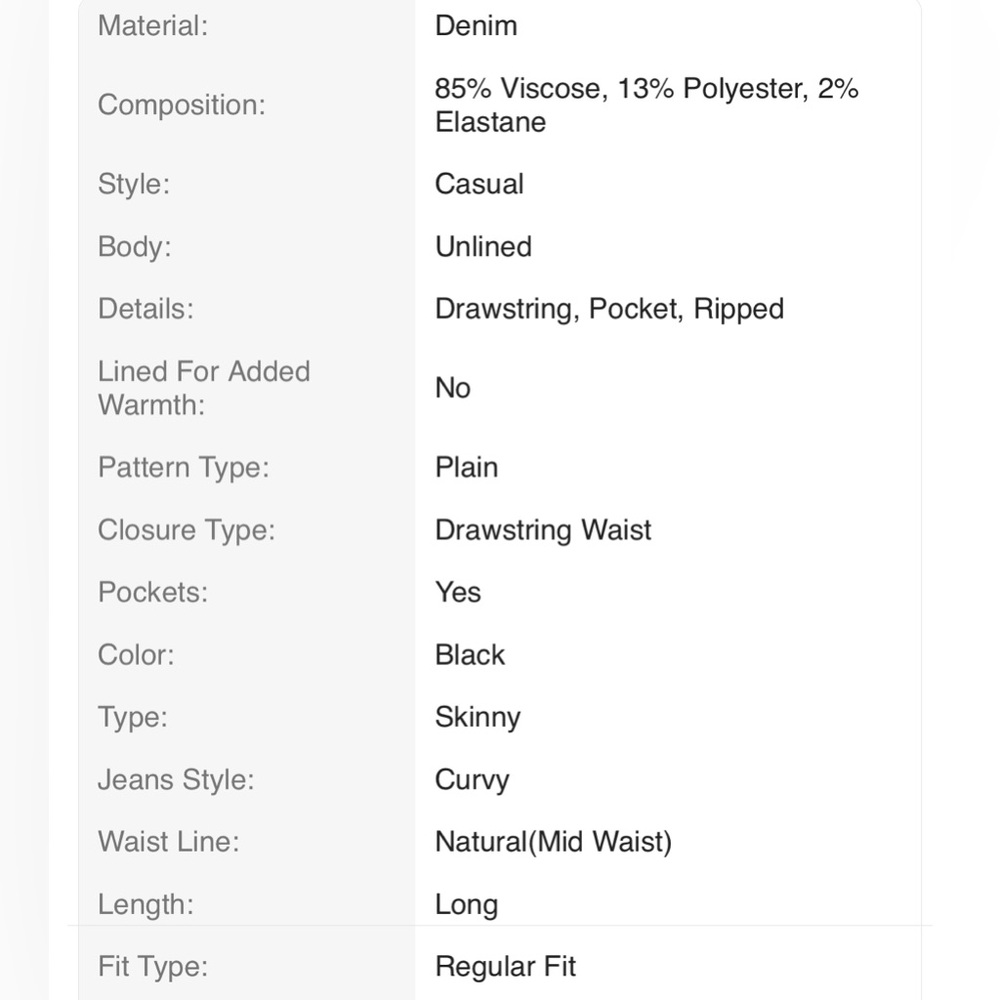Select the Curvy jeans style value
The width and height of the screenshot is (1000, 1000).
pyautogui.click(x=472, y=780)
